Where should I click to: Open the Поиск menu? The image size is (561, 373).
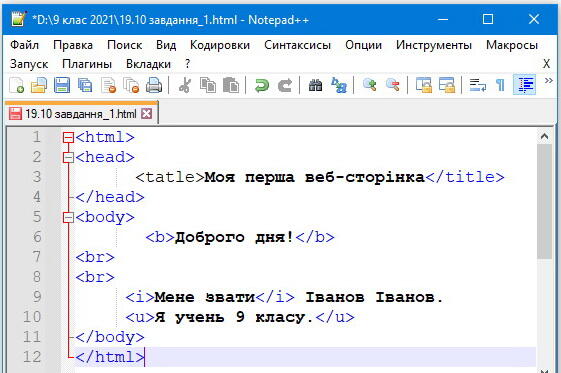pyautogui.click(x=125, y=45)
